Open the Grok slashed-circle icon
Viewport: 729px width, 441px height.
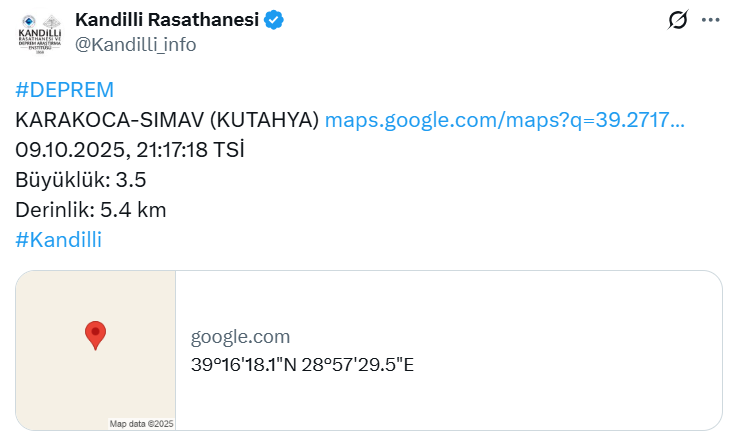[x=677, y=20]
